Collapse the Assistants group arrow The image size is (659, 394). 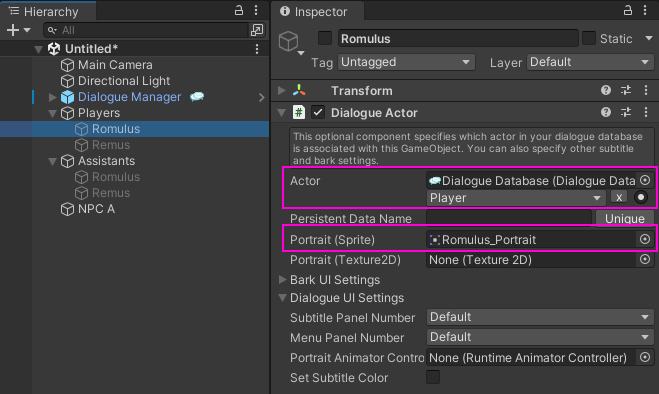click(x=53, y=161)
